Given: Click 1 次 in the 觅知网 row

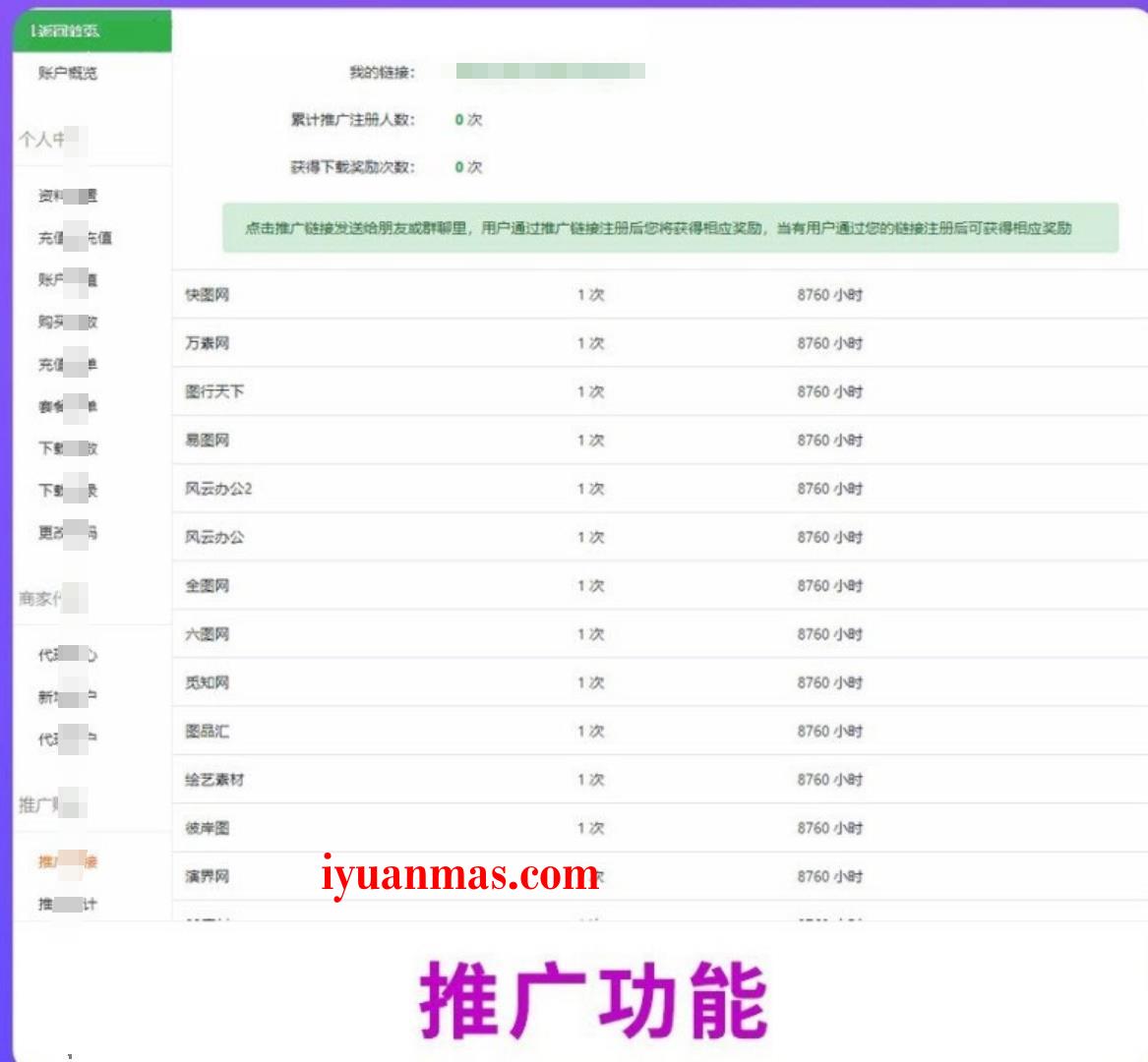Looking at the screenshot, I should click(x=591, y=682).
